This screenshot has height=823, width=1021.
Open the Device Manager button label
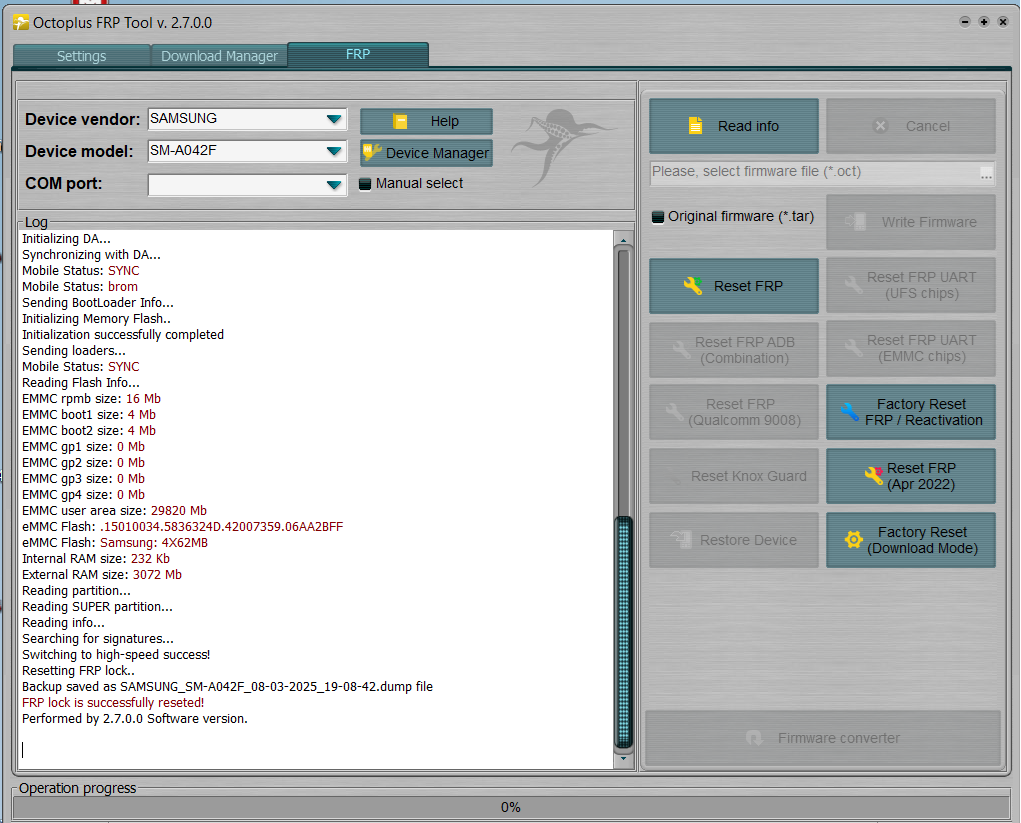coord(437,153)
